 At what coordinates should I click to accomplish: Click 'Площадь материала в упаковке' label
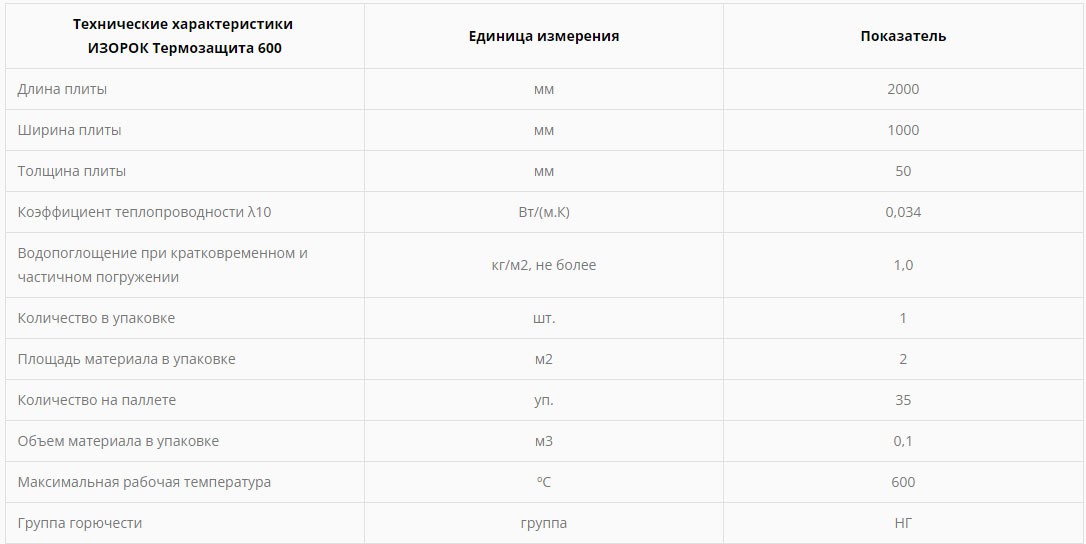point(126,359)
